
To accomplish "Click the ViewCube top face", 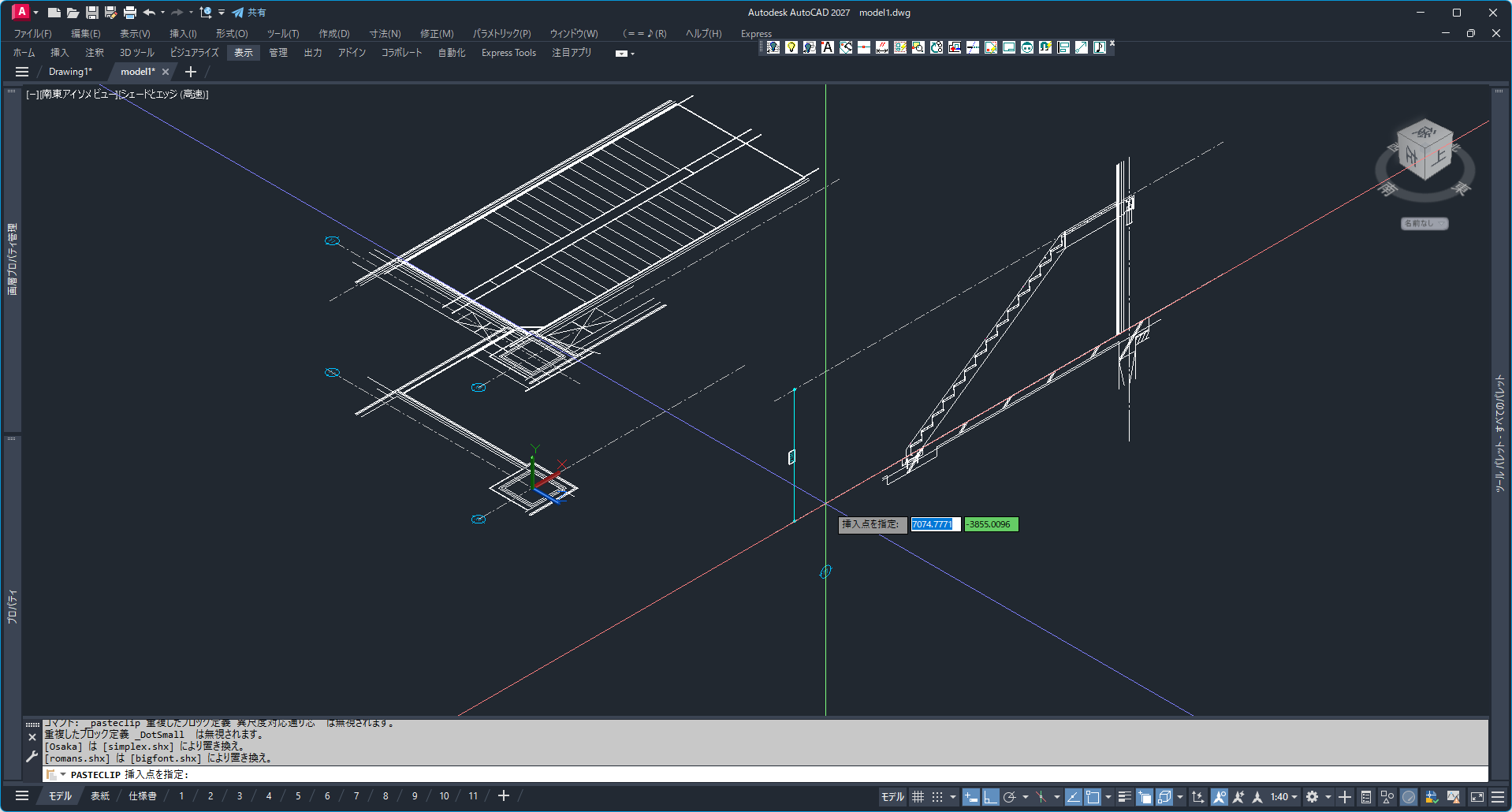I will pos(1424,132).
